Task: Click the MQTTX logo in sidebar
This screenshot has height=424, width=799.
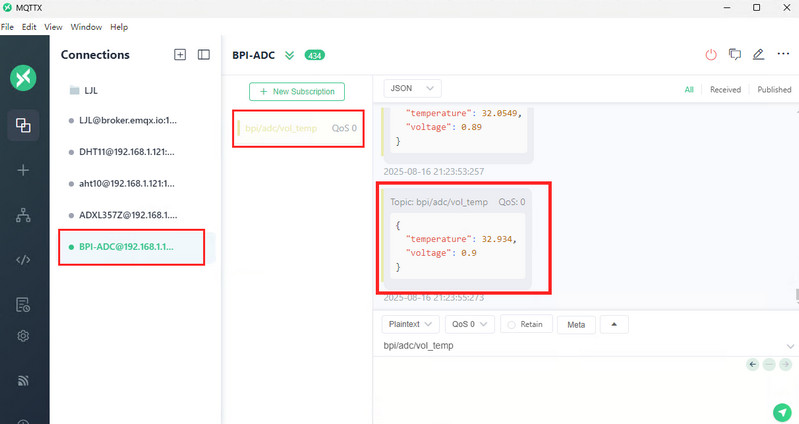Action: click(x=23, y=78)
